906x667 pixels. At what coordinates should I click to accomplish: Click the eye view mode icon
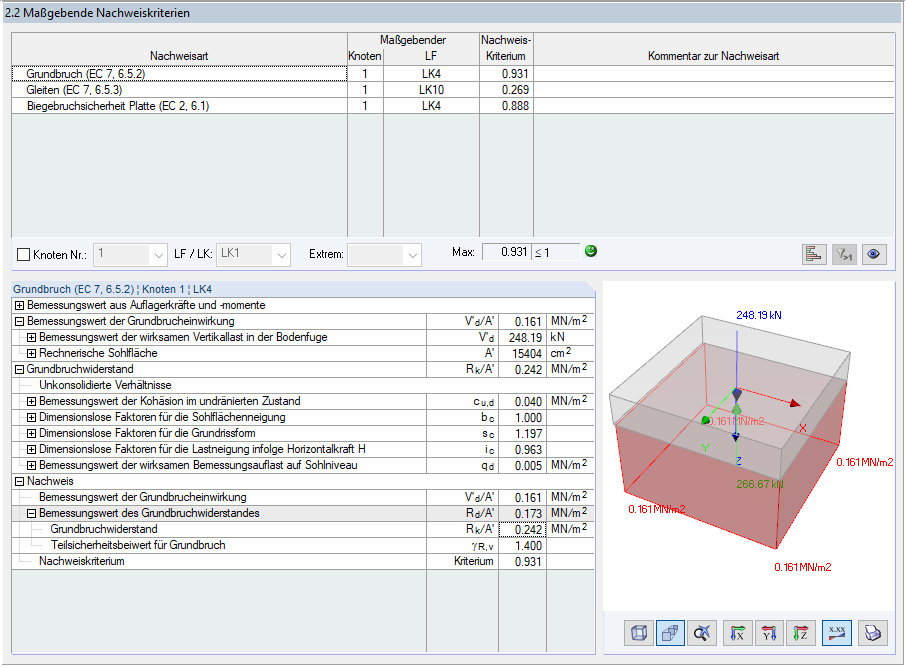[874, 254]
